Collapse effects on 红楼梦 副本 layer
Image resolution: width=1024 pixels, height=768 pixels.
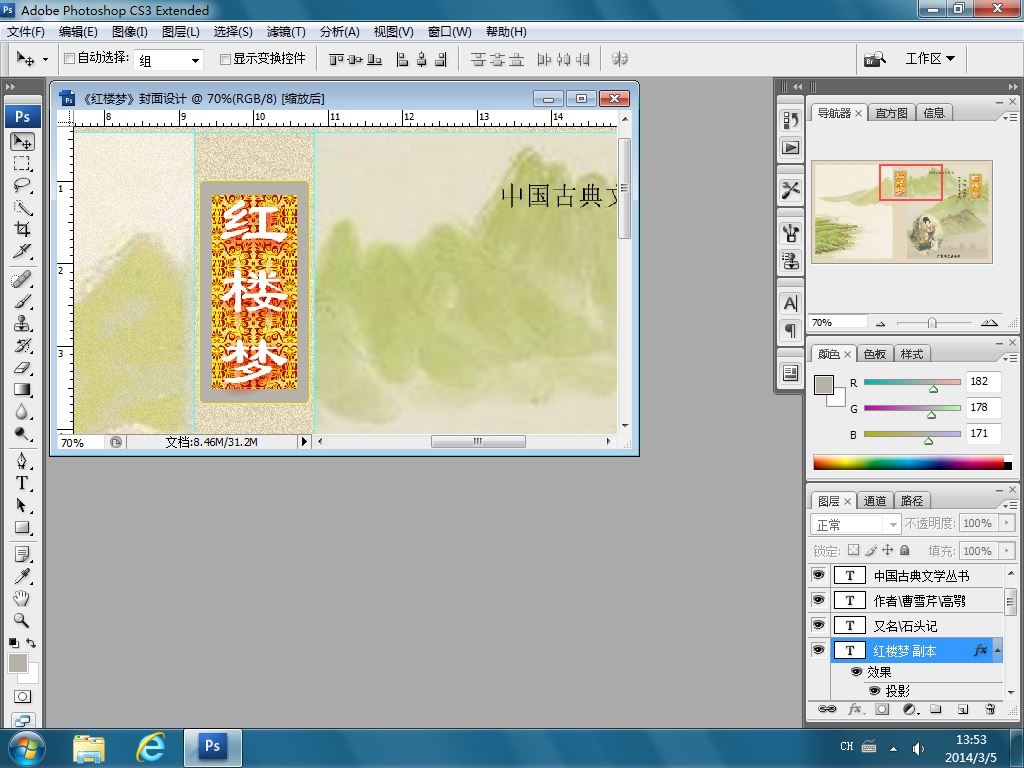pyautogui.click(x=997, y=650)
